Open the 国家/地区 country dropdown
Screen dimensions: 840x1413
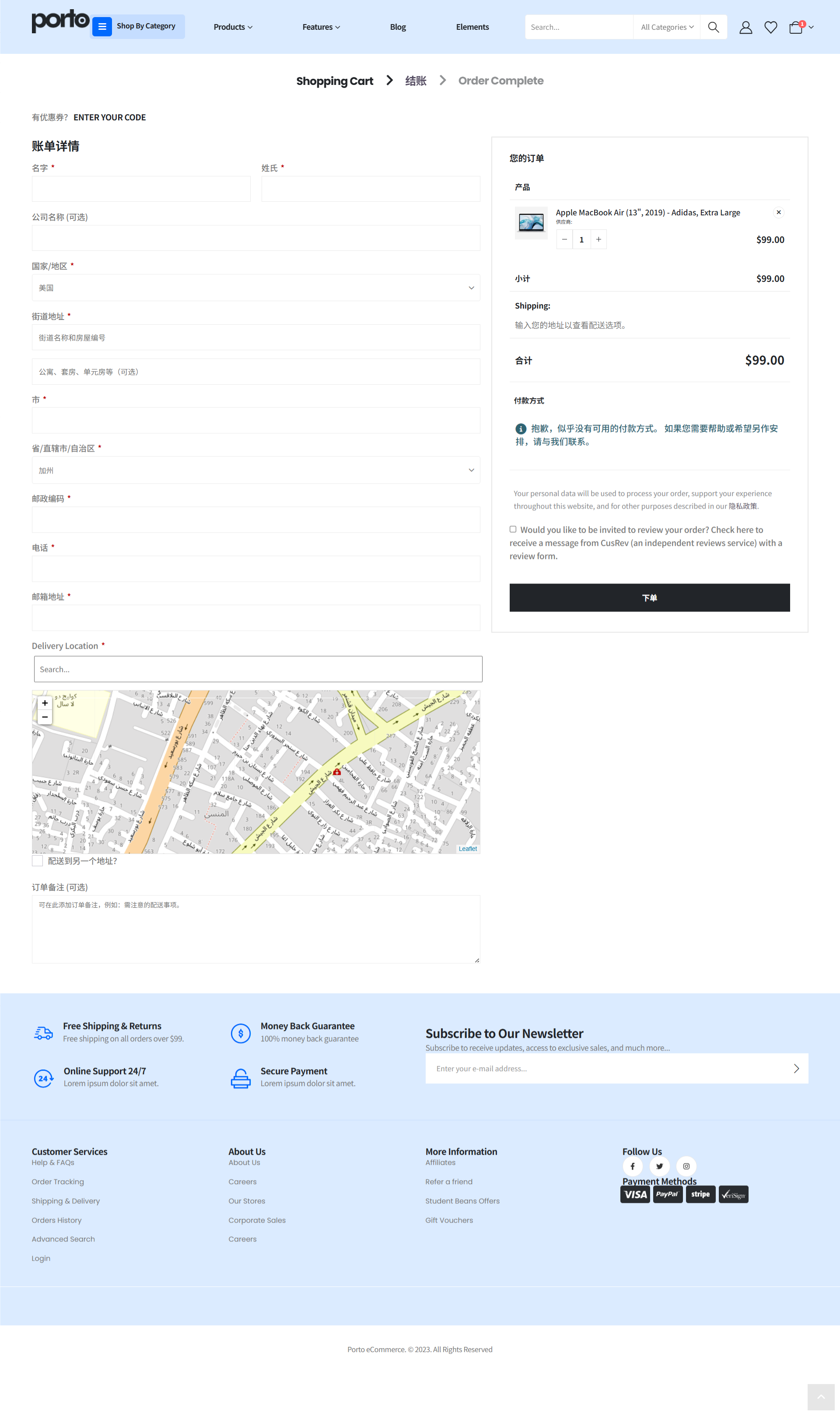pos(256,288)
